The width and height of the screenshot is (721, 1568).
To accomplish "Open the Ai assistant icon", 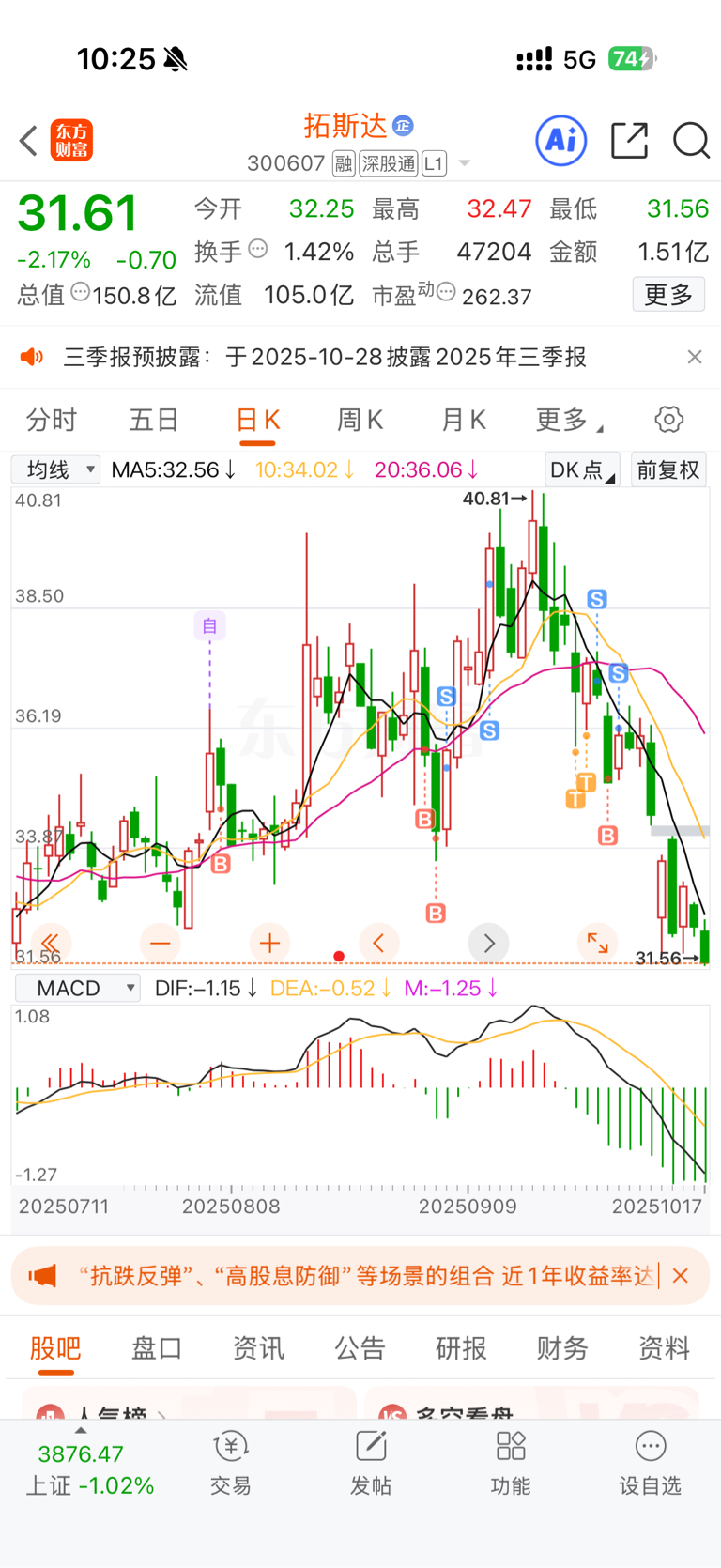I will [561, 141].
